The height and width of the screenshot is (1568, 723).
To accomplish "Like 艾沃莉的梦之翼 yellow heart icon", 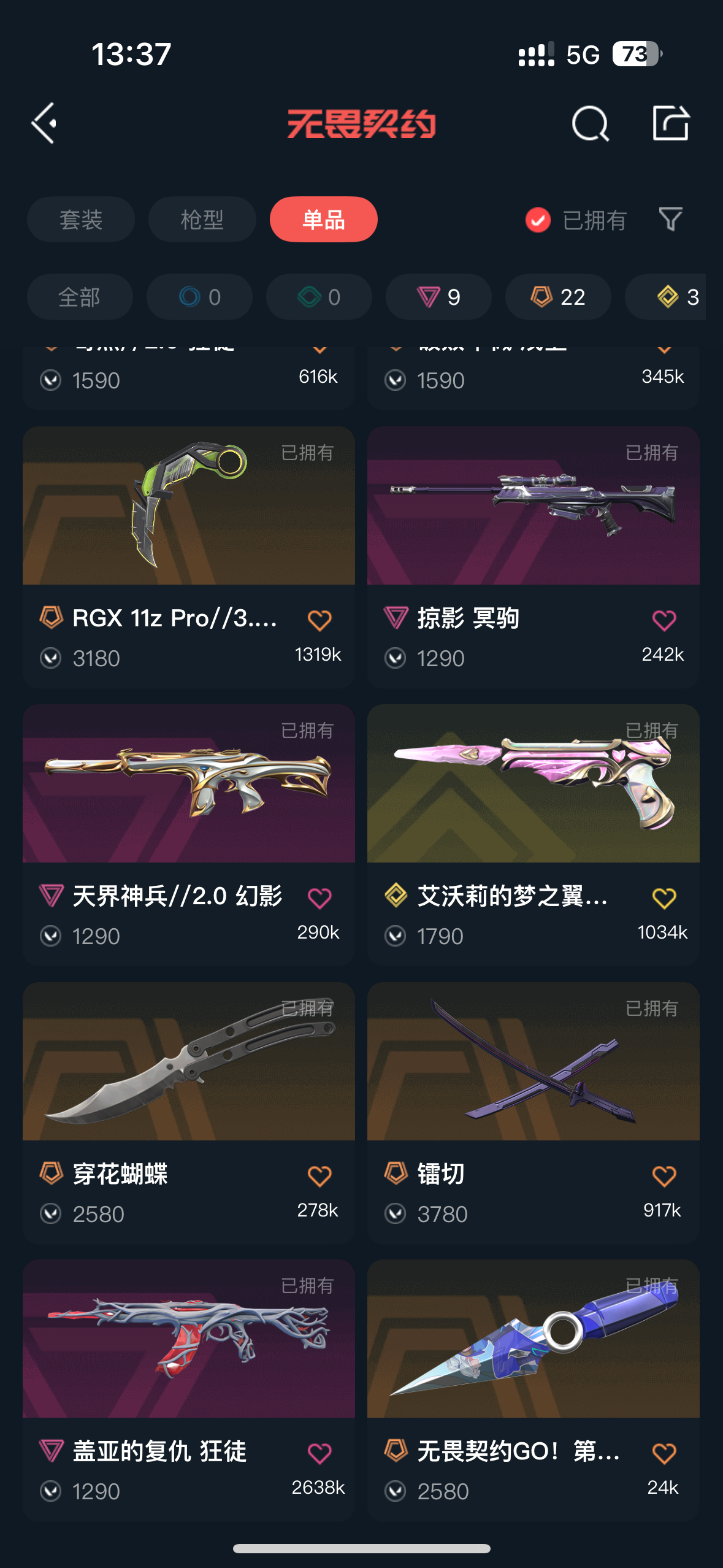I will [x=664, y=898].
